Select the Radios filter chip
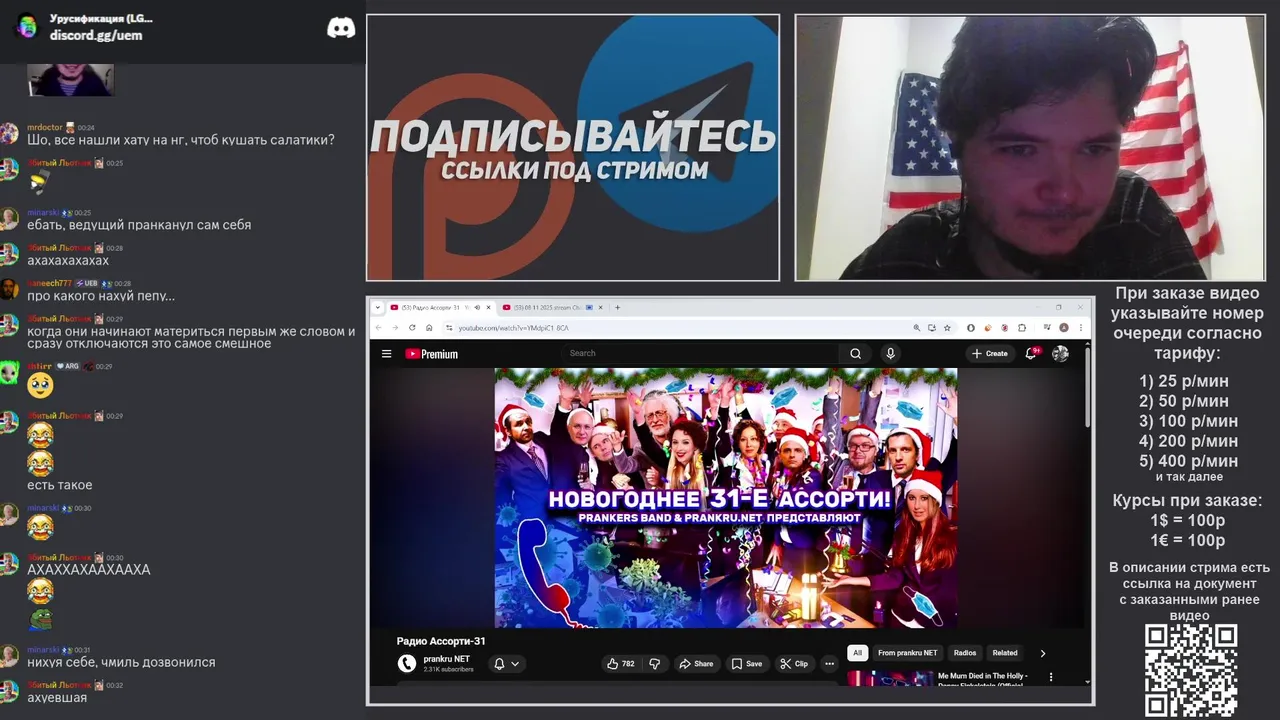The image size is (1280, 720). [x=965, y=653]
